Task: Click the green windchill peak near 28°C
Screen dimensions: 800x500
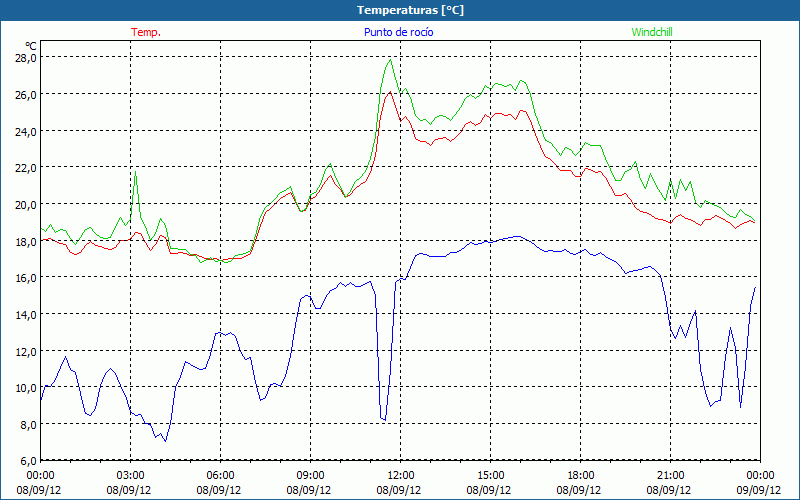Action: tap(390, 60)
